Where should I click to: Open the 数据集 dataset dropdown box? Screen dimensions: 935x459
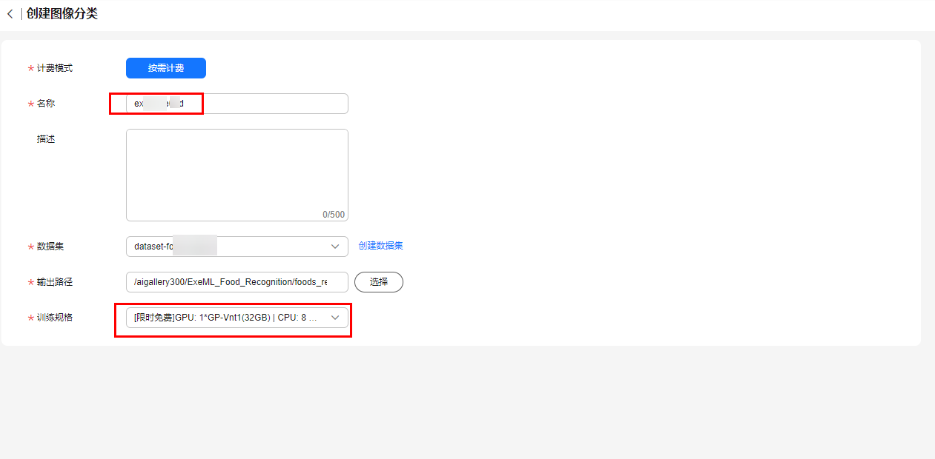click(x=230, y=246)
